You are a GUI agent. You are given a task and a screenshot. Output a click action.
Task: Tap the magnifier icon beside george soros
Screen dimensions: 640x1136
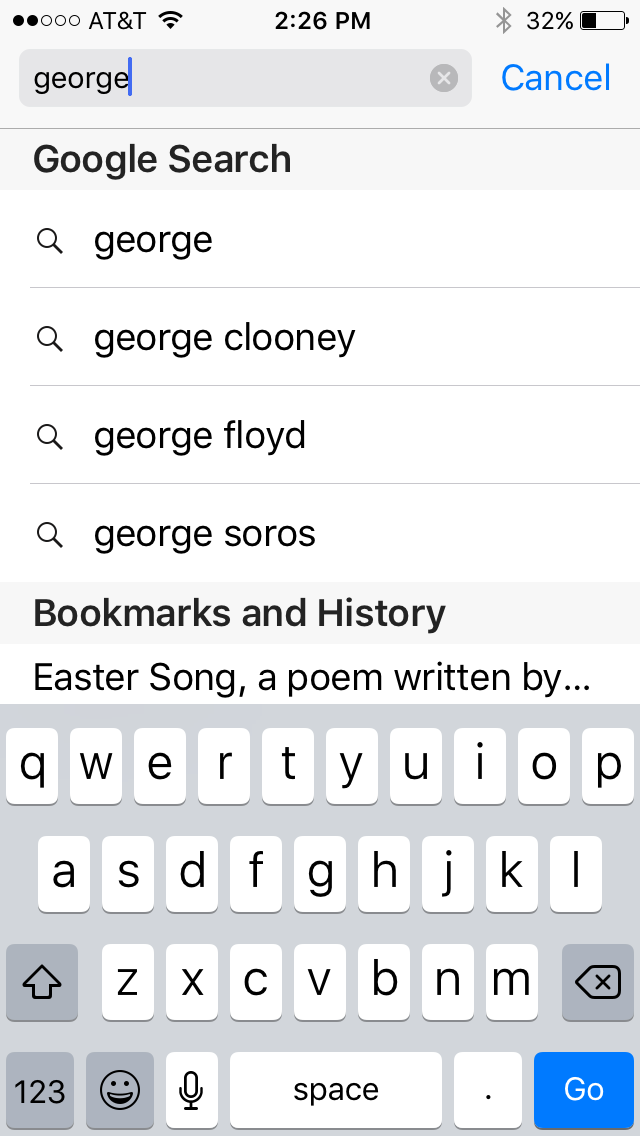pos(49,534)
